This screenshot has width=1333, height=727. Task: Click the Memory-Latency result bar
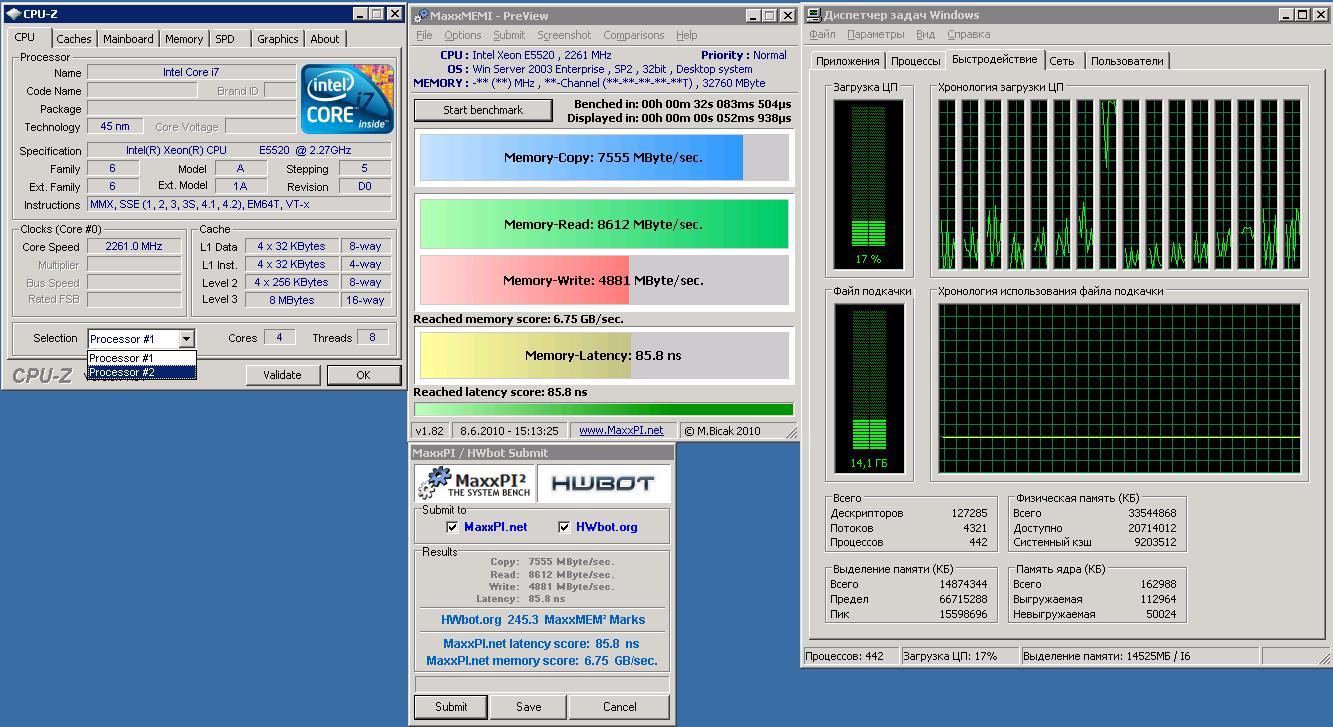604,355
